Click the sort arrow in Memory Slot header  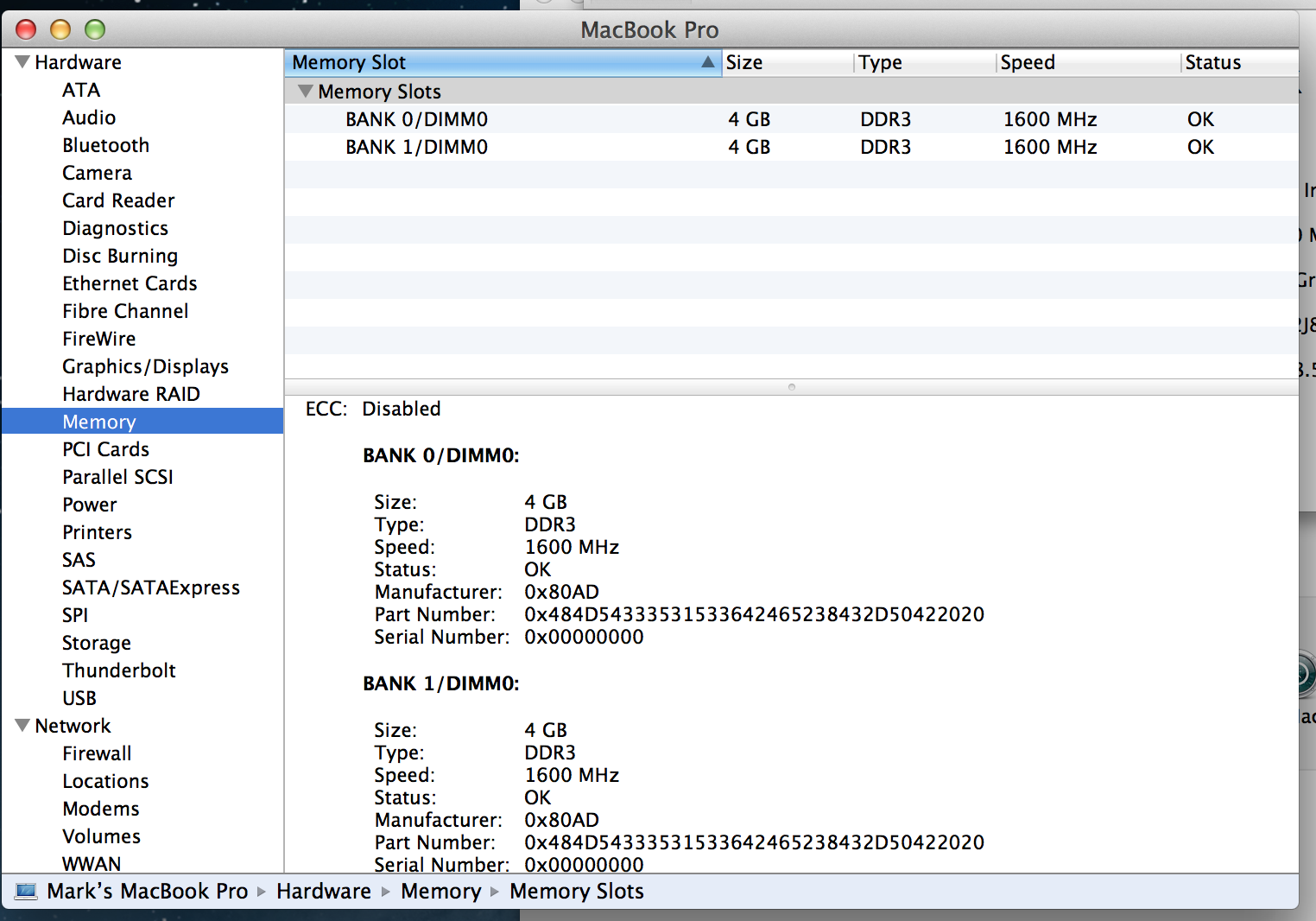(x=707, y=62)
